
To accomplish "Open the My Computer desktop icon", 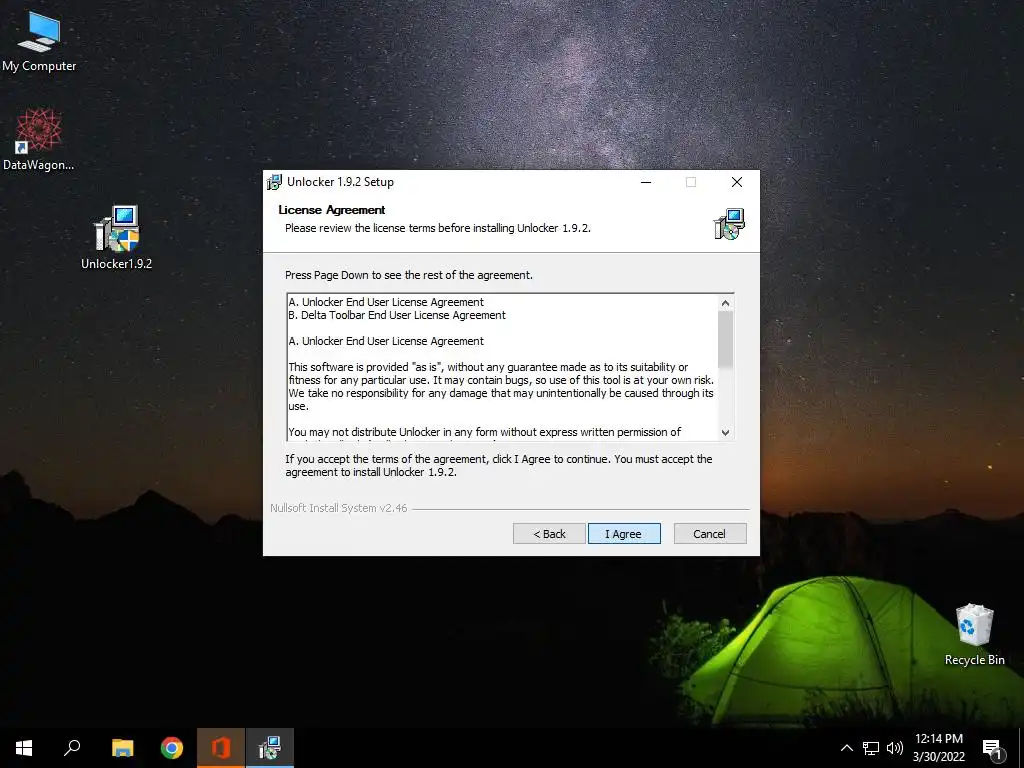I will tap(39, 42).
